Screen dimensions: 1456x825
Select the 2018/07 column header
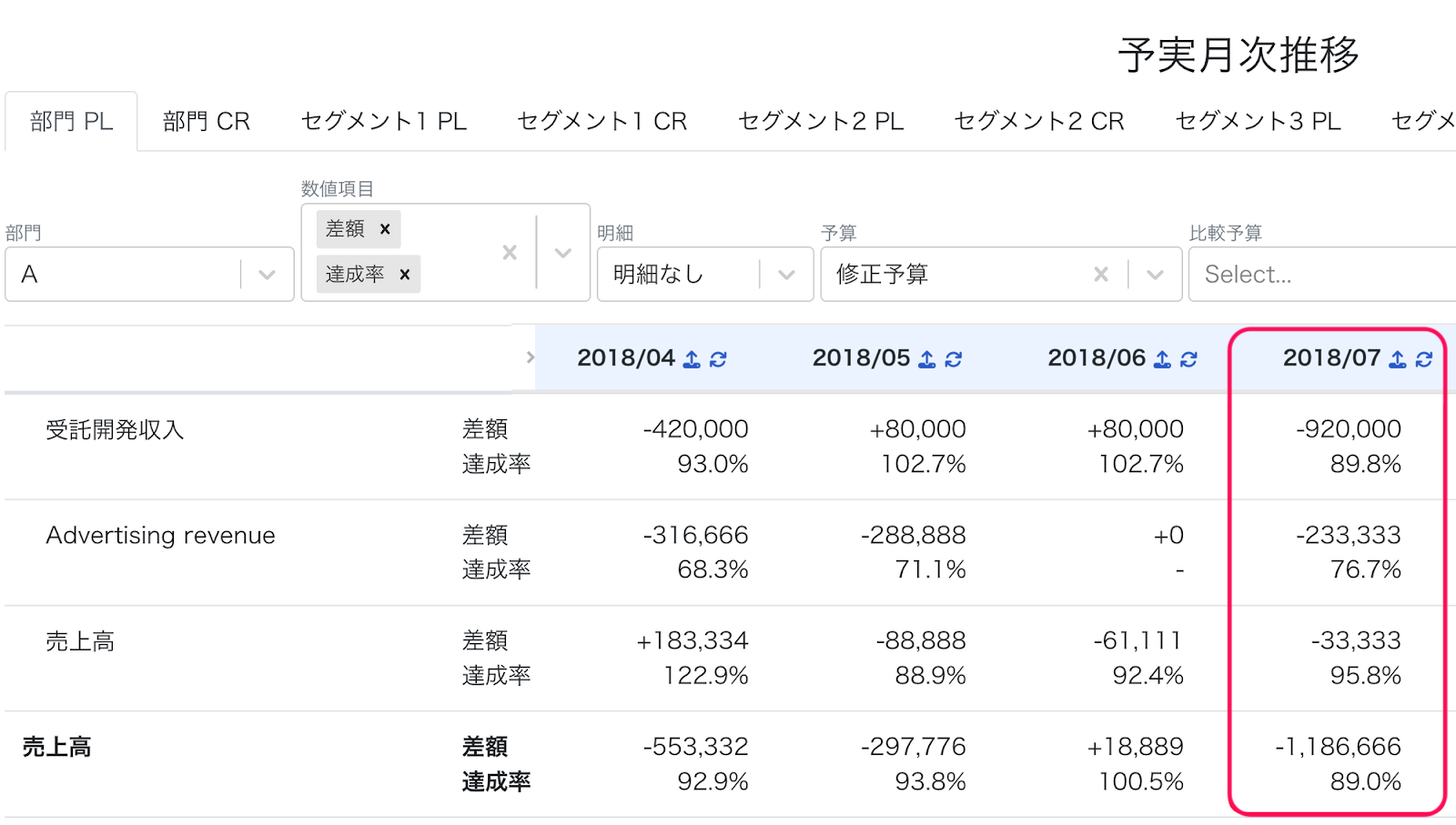coord(1332,357)
